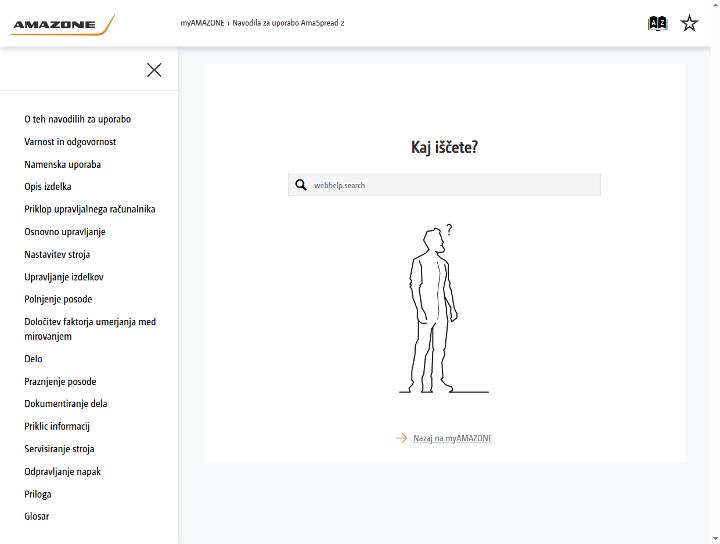Open the Priloga entry
Screen dimensions: 720x544
[x=38, y=494]
